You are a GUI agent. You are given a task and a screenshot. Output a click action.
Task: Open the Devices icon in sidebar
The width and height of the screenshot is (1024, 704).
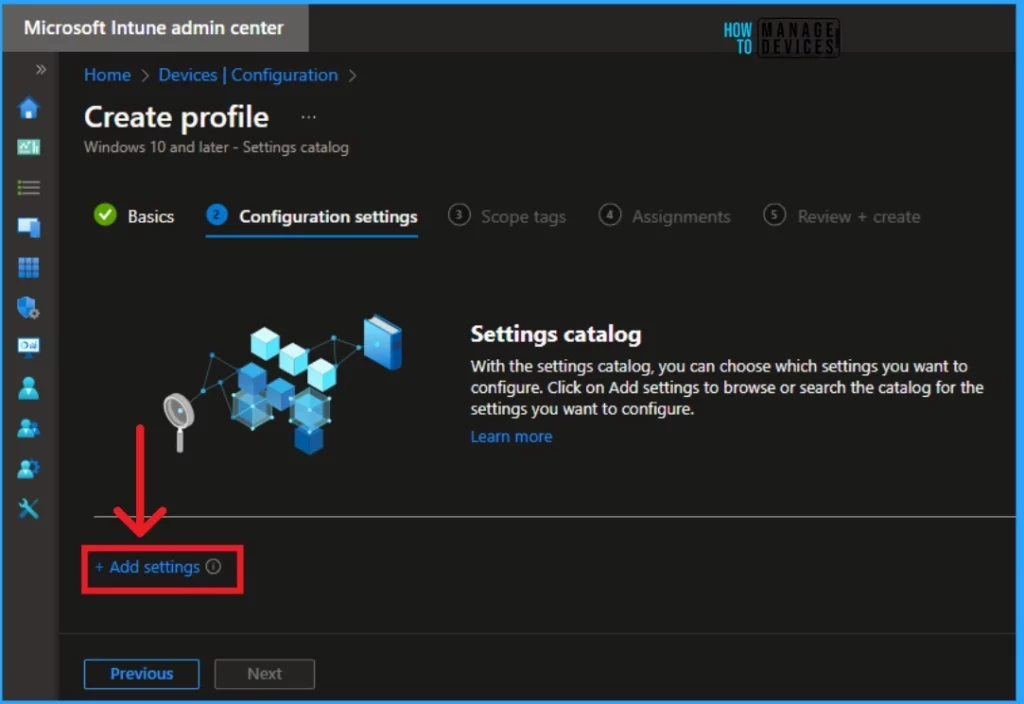pos(28,227)
